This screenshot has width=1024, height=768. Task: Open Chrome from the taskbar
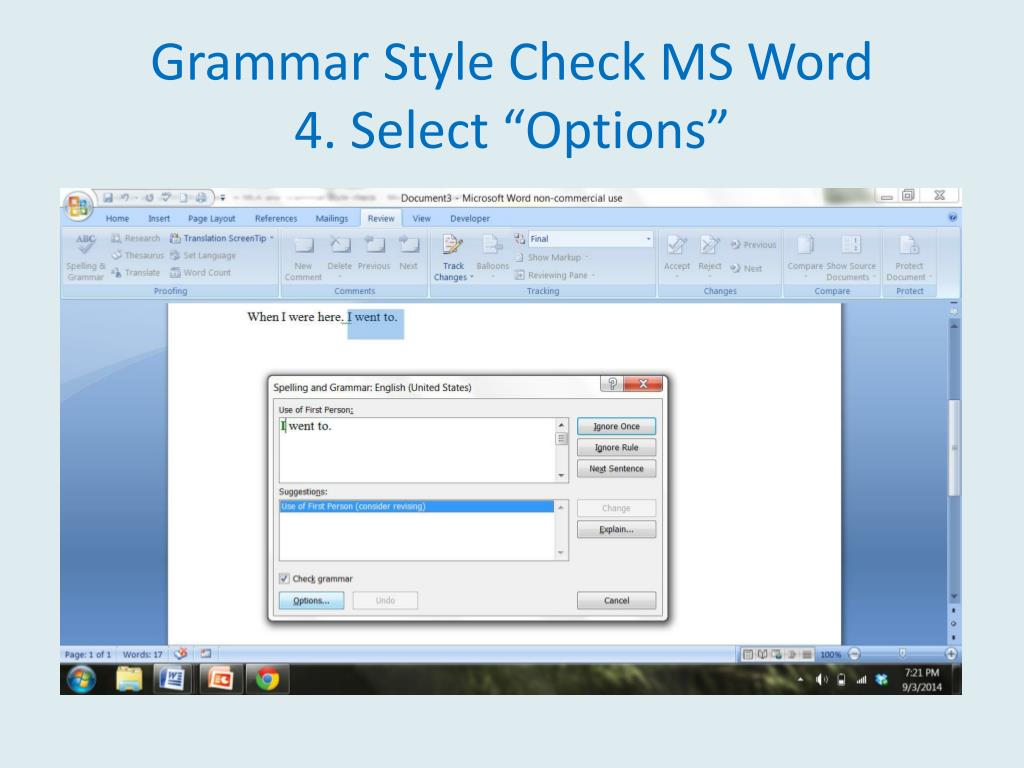[x=268, y=679]
